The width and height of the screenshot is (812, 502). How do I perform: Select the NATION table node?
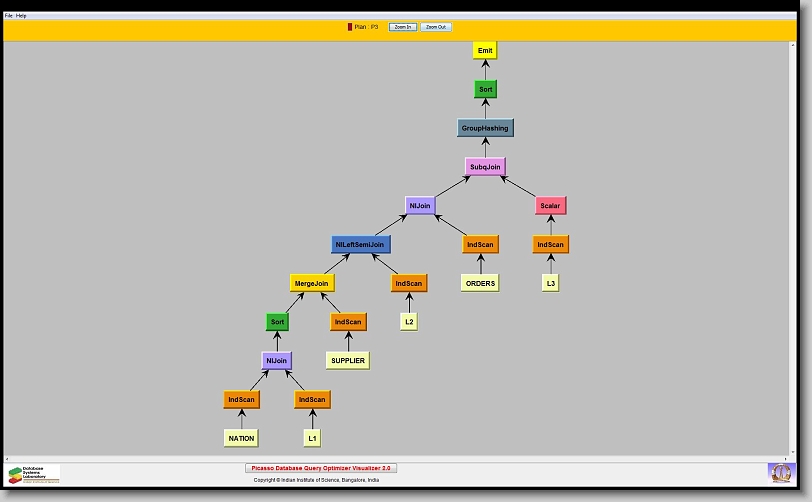(240, 438)
